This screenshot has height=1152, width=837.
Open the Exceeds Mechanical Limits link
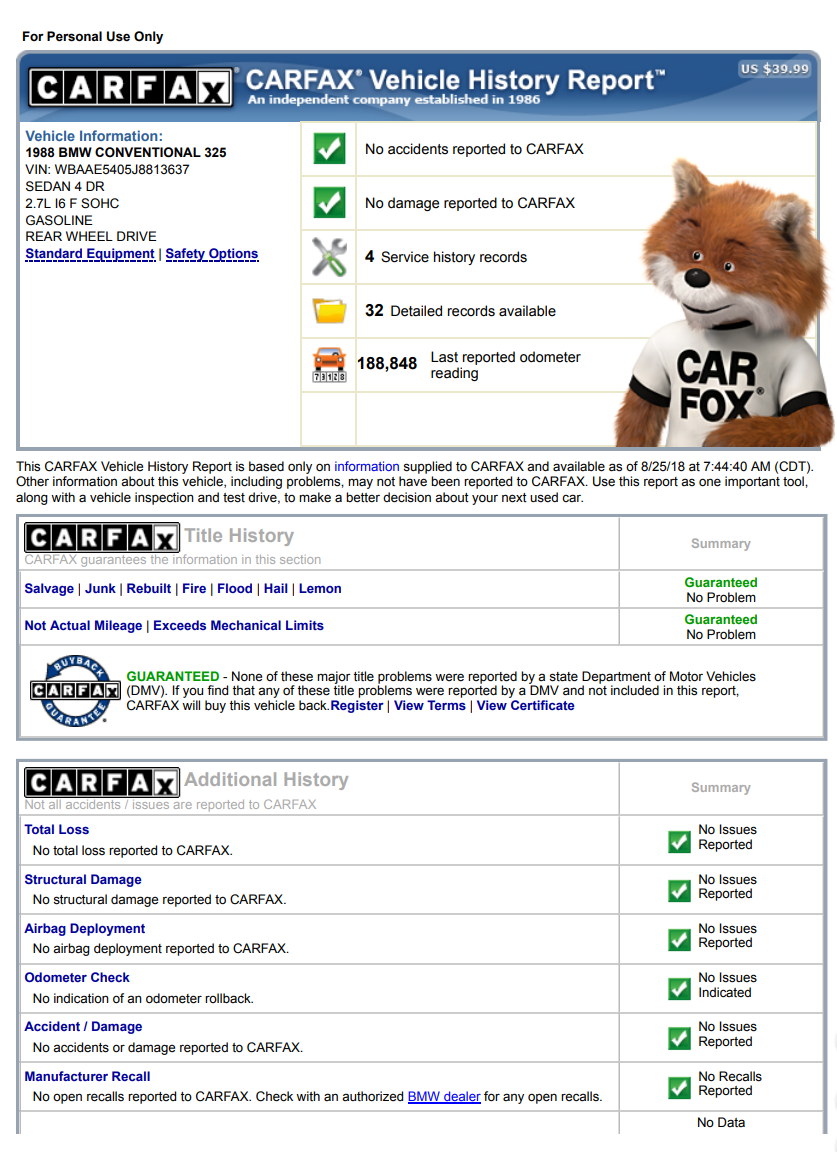(x=238, y=625)
